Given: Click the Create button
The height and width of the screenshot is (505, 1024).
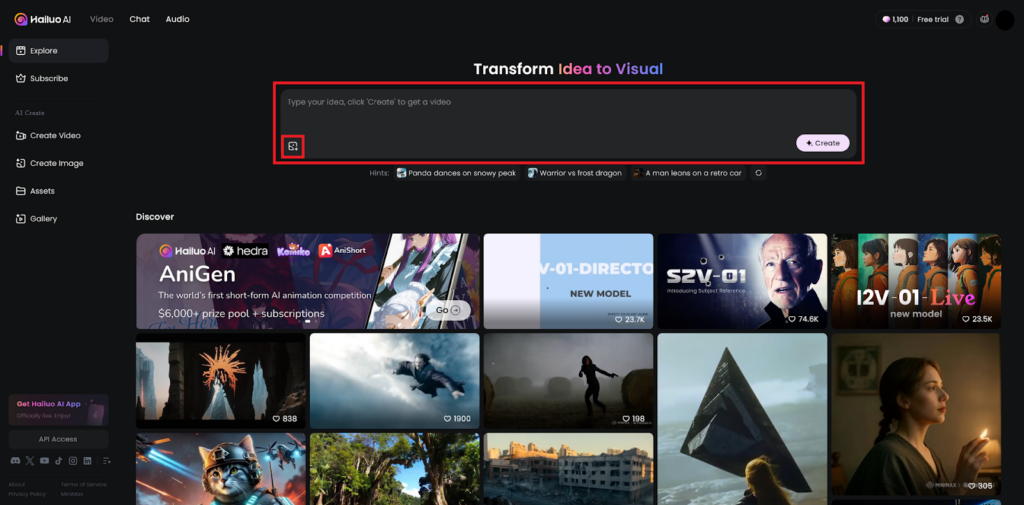Looking at the screenshot, I should click(x=823, y=143).
